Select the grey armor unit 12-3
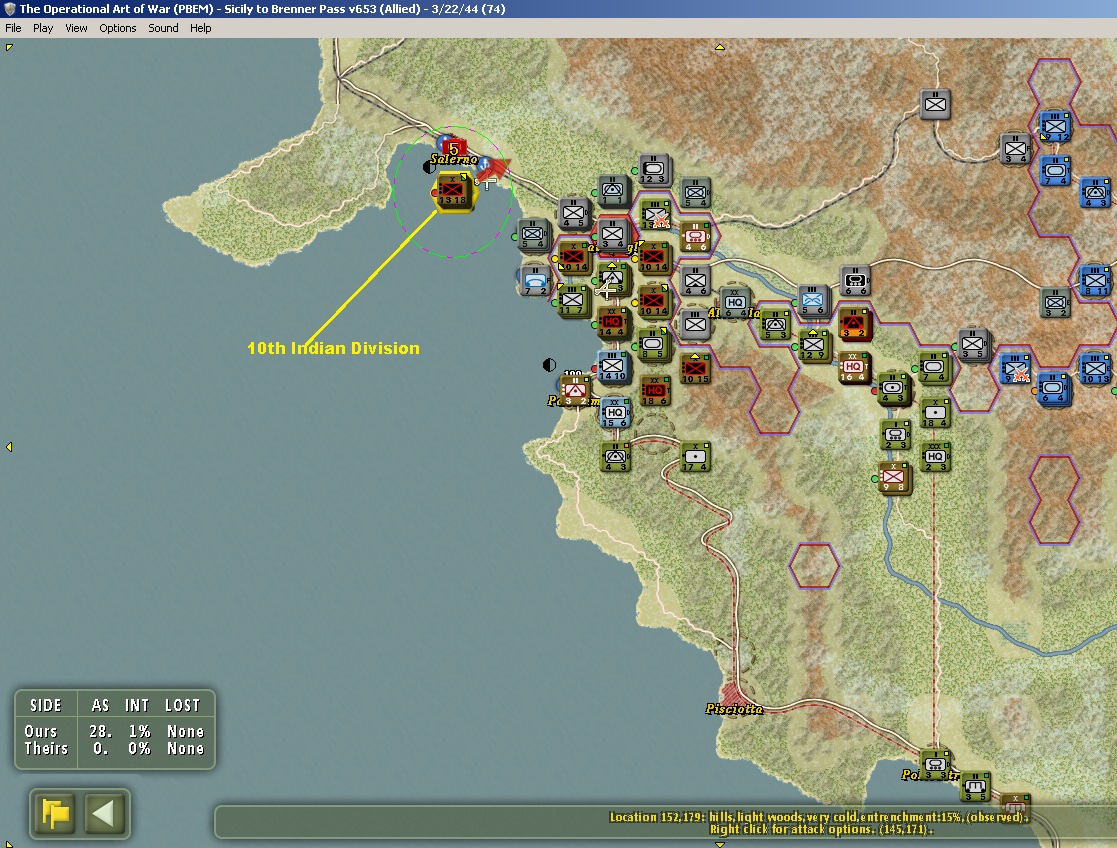This screenshot has height=848, width=1117. 654,171
